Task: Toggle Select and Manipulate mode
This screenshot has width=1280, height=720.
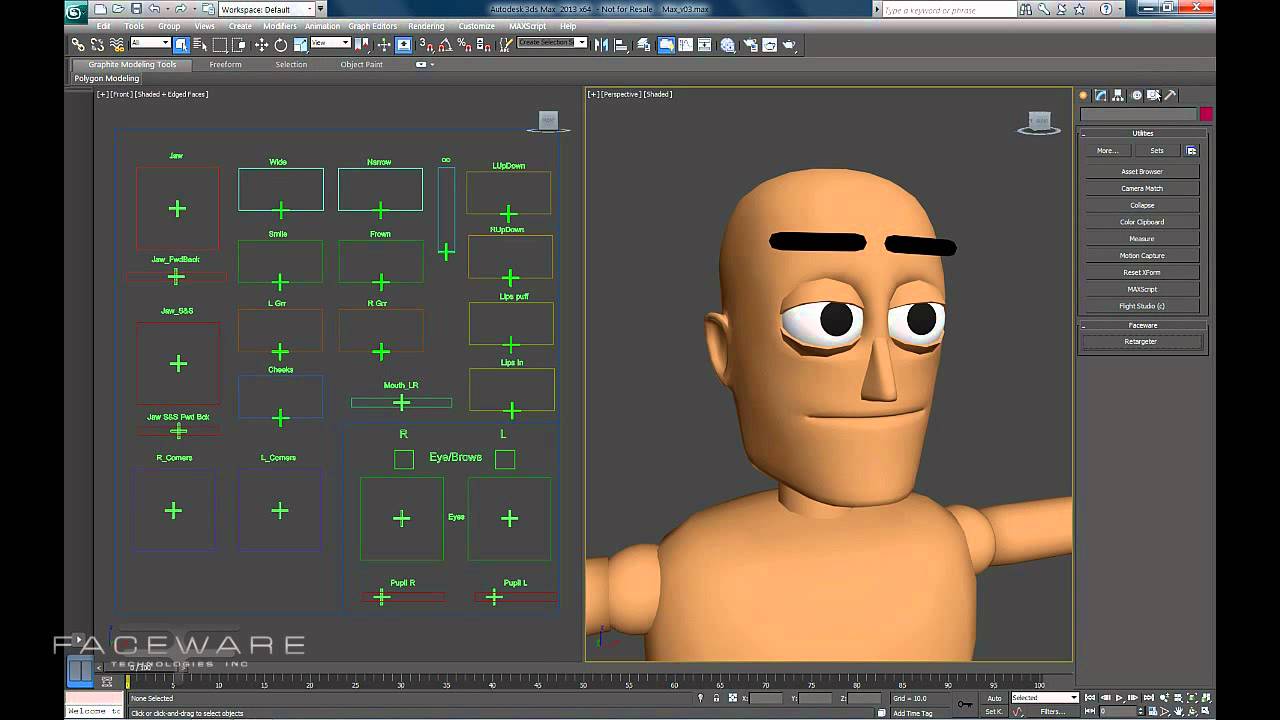Action: click(x=383, y=45)
